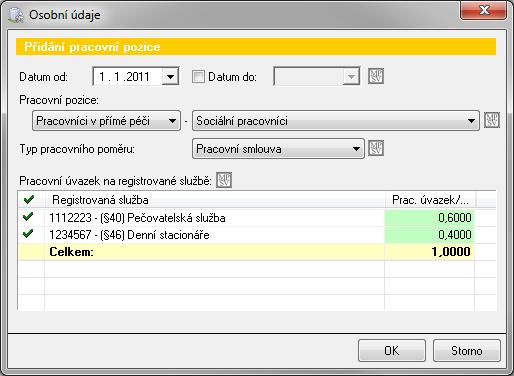Click the MPSV icon next to Datum do
The height and width of the screenshot is (376, 514).
[x=376, y=76]
